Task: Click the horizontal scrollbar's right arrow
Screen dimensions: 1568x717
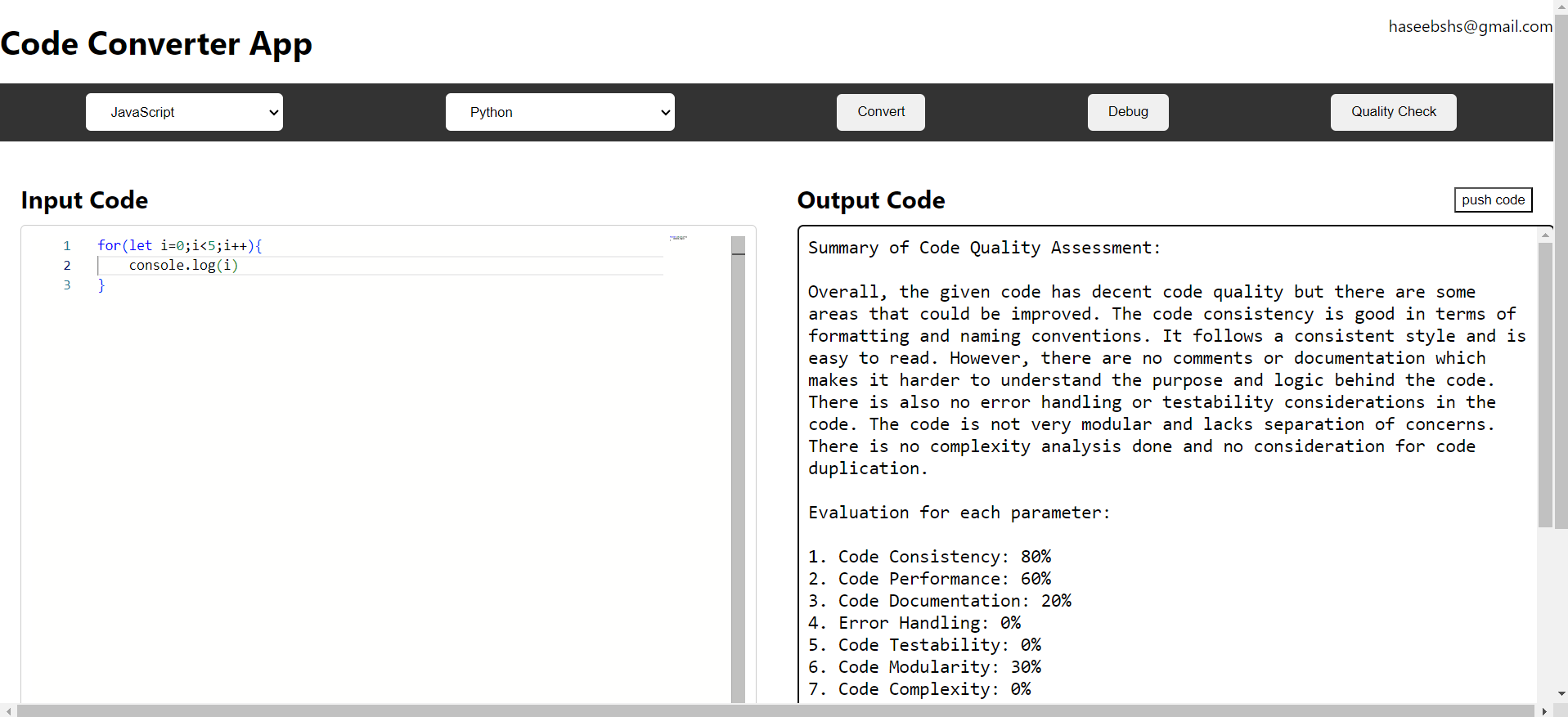Action: pyautogui.click(x=1543, y=710)
